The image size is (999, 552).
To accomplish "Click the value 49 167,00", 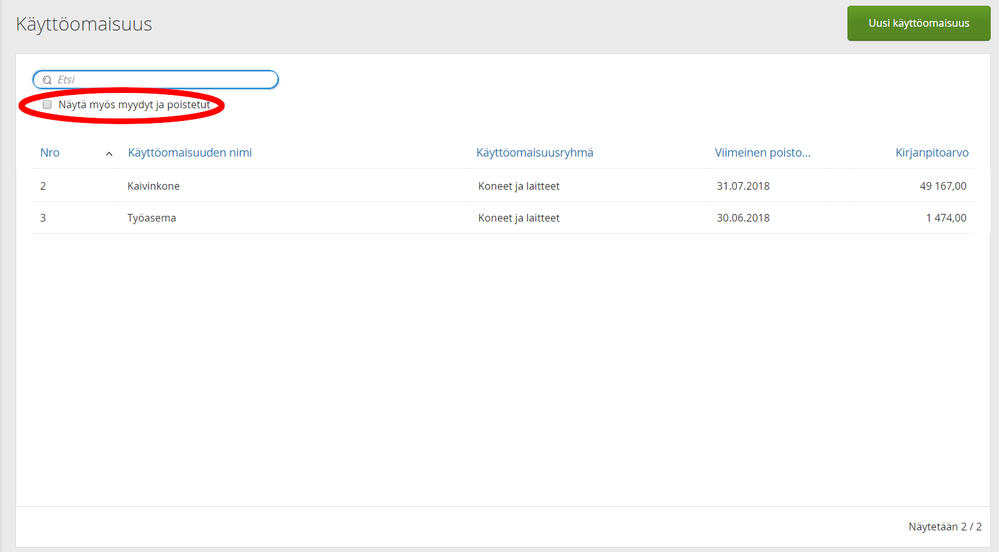I will [943, 186].
